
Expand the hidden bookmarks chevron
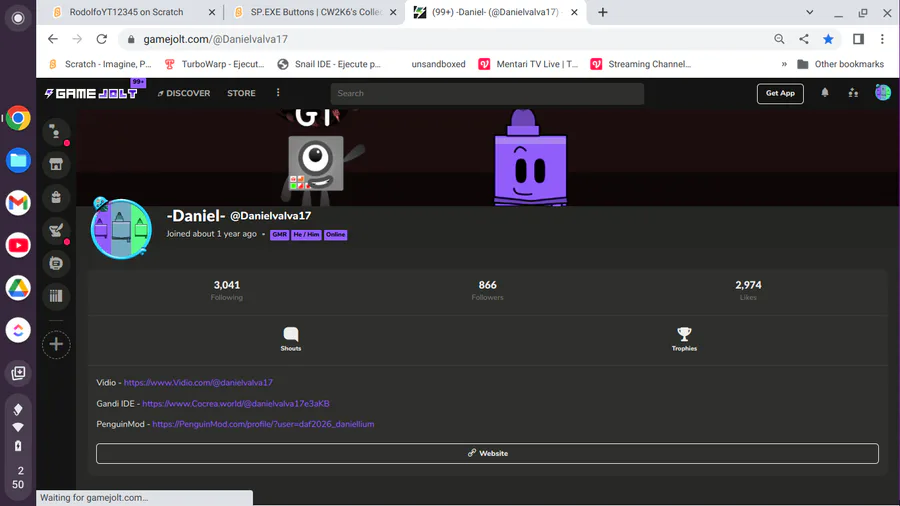click(784, 64)
